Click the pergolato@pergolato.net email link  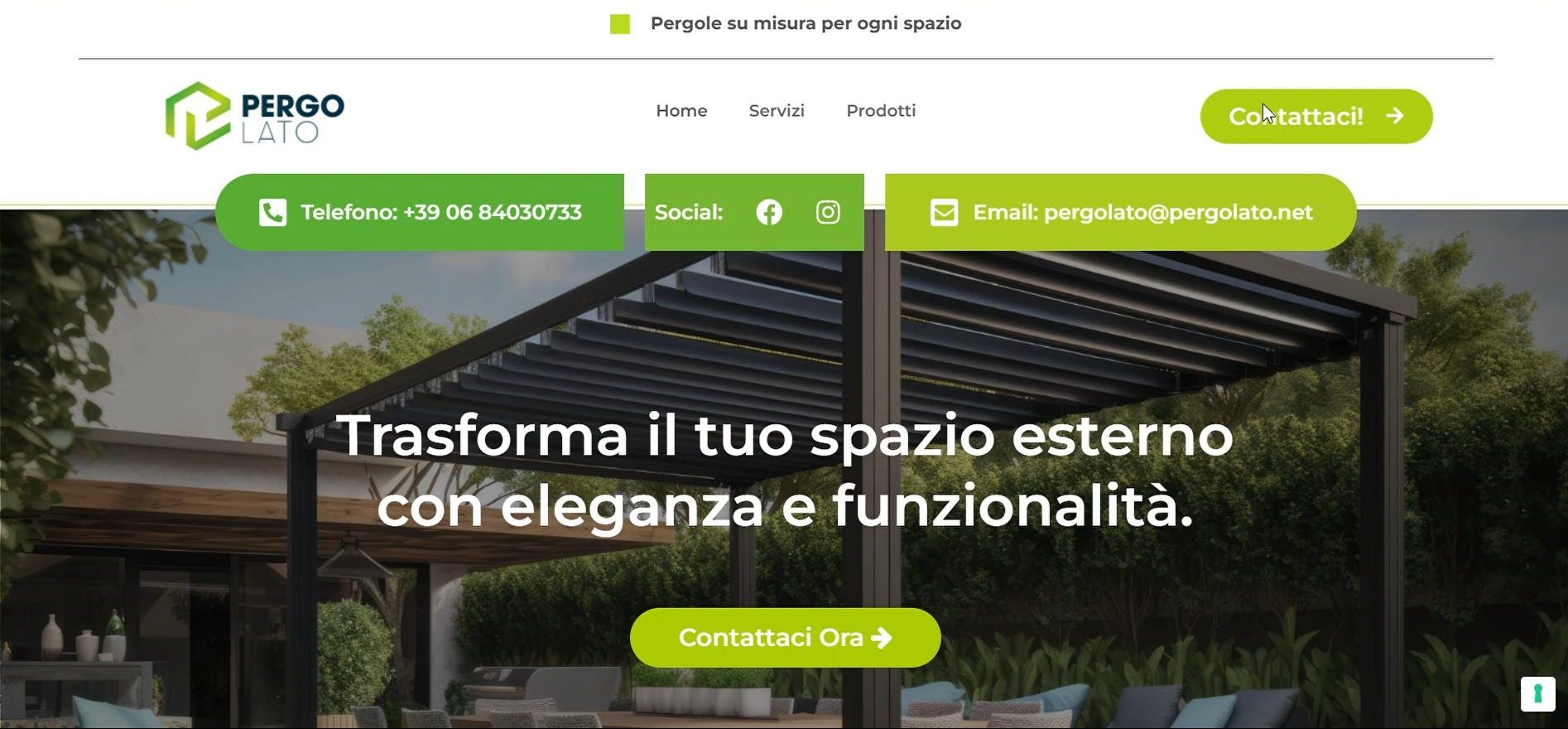pyautogui.click(x=1120, y=212)
